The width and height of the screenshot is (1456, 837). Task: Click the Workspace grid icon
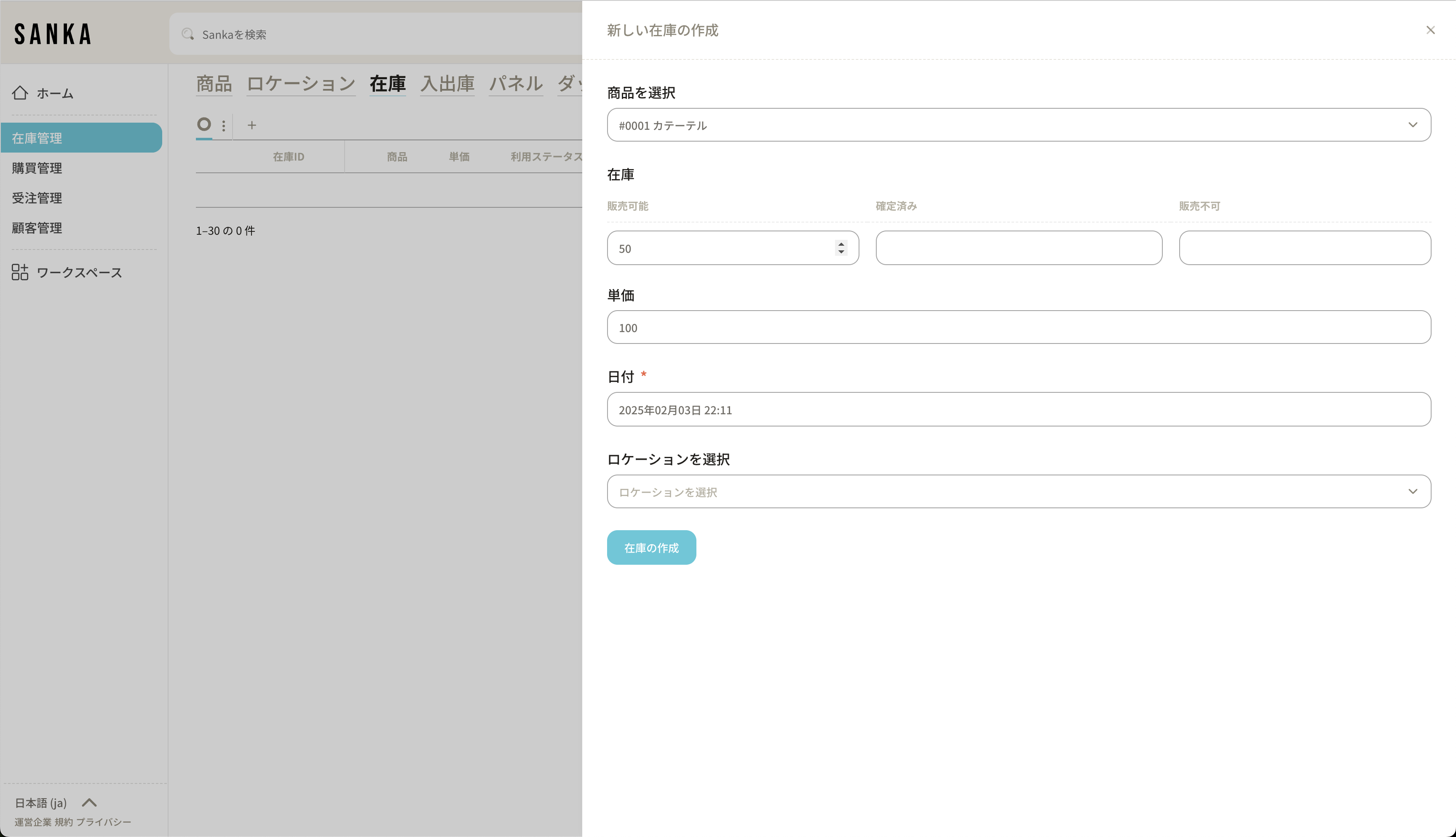pos(19,272)
